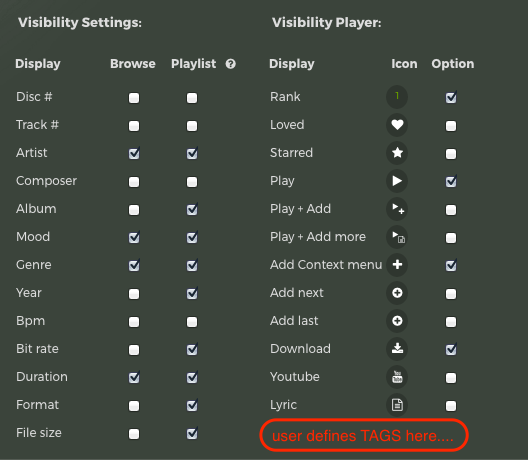Uncheck Artist in Playlist column

coord(192,154)
